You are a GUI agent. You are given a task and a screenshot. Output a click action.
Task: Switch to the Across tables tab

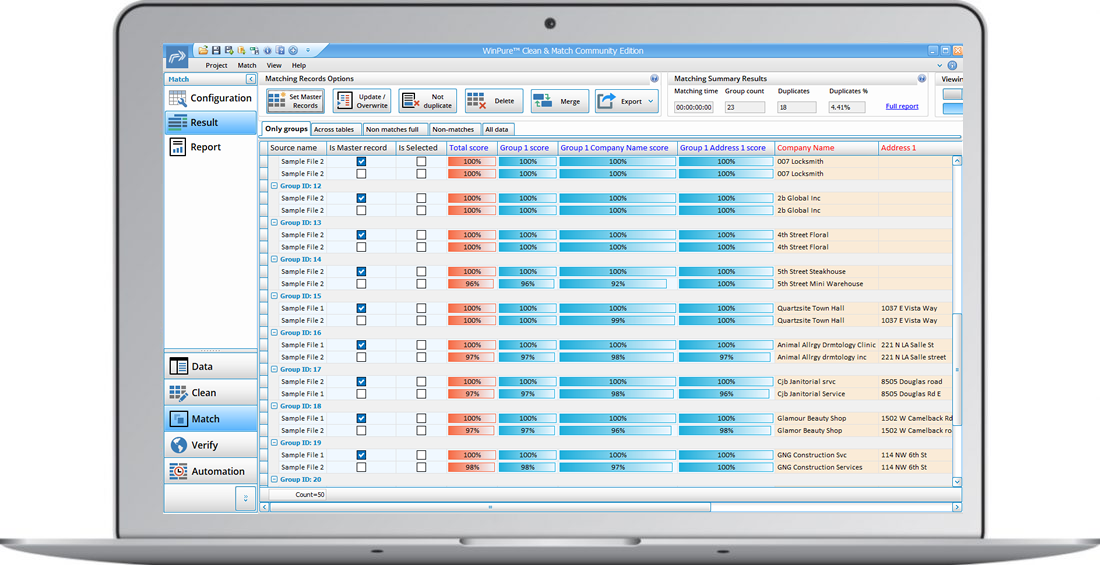pyautogui.click(x=335, y=129)
